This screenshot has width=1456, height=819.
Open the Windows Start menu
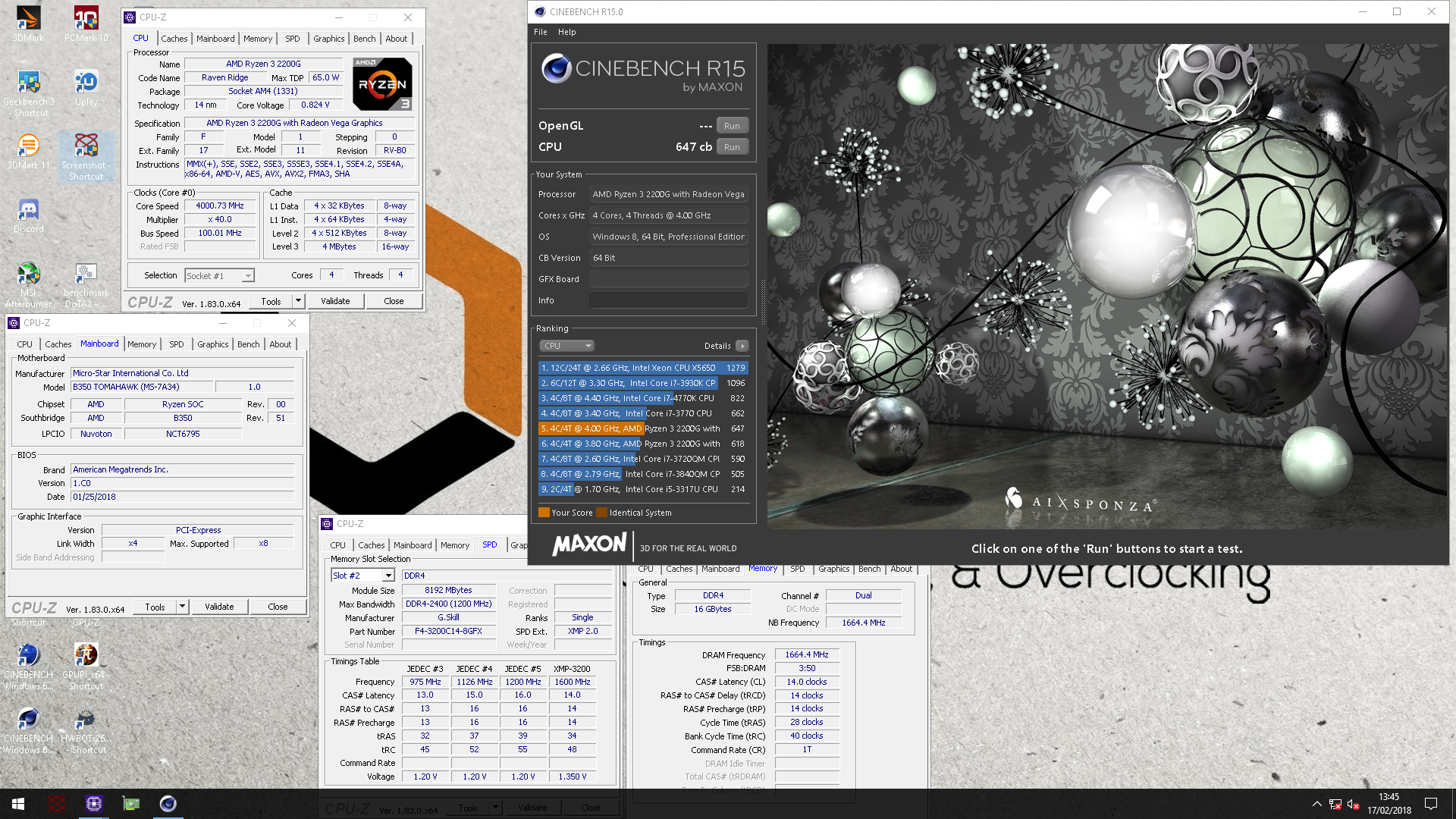18,804
